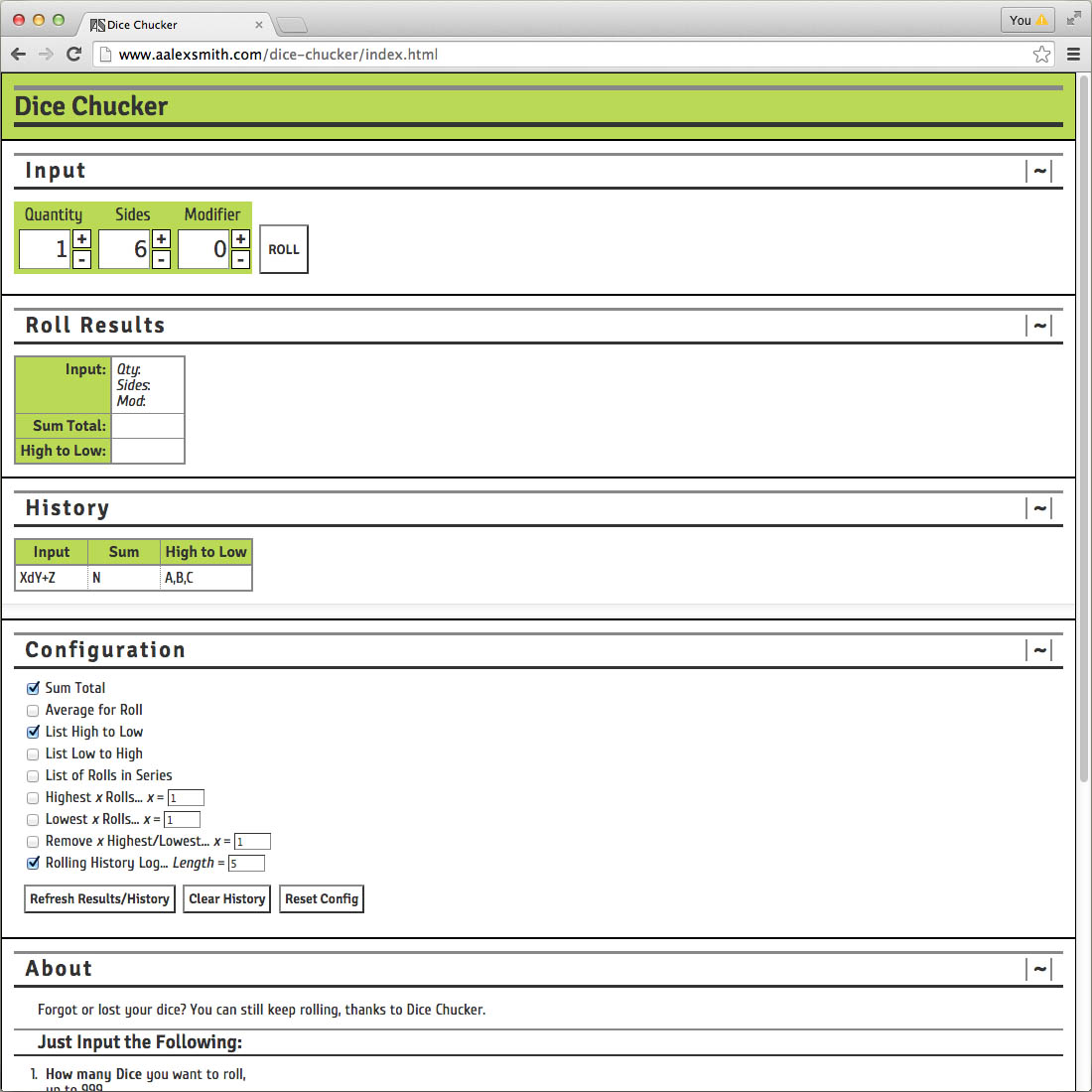1092x1092 pixels.
Task: Collapse the History section
Action: pyautogui.click(x=1039, y=508)
